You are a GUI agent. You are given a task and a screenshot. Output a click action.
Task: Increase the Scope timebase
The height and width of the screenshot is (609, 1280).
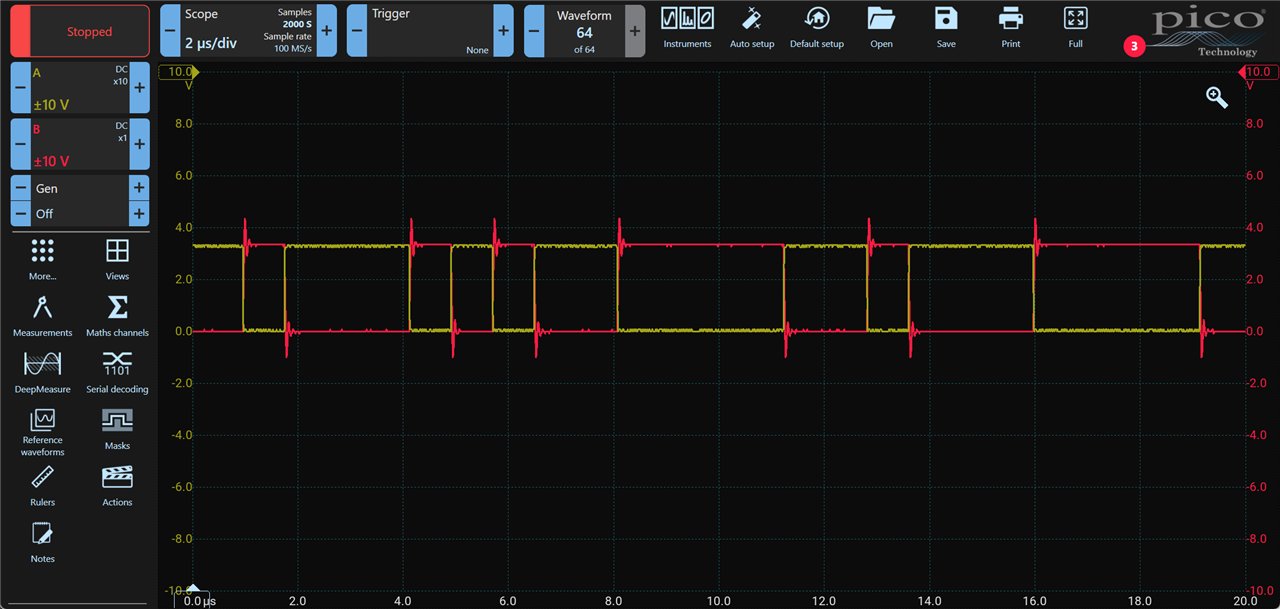326,31
